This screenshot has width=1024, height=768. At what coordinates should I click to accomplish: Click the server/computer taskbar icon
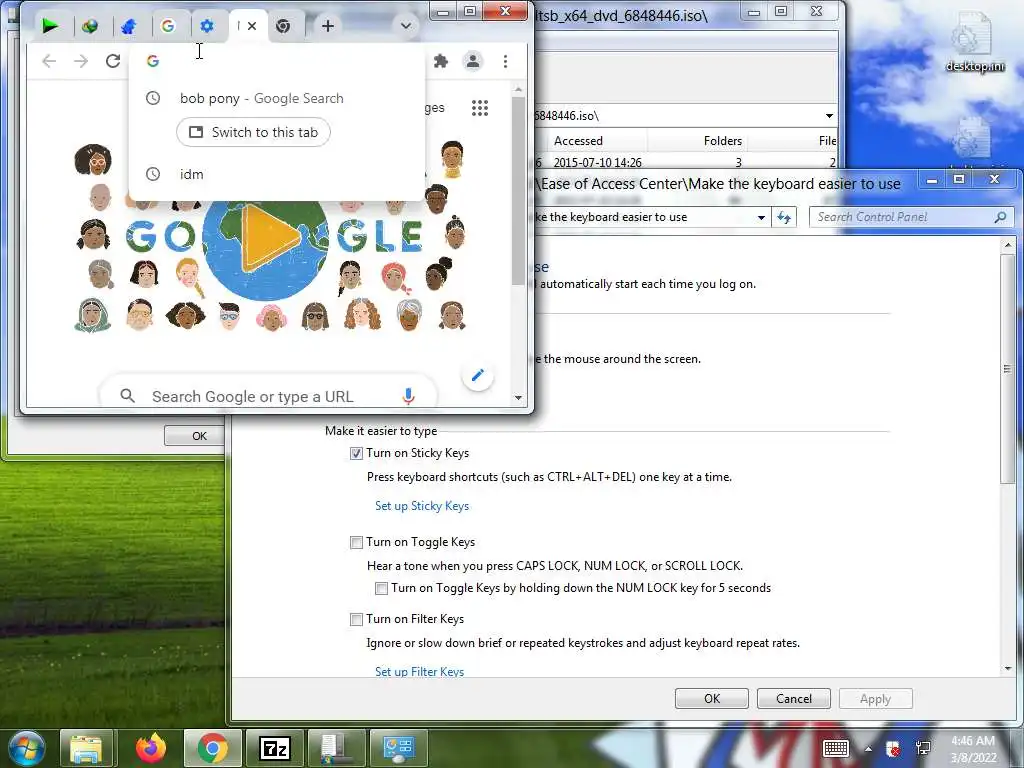[336, 748]
